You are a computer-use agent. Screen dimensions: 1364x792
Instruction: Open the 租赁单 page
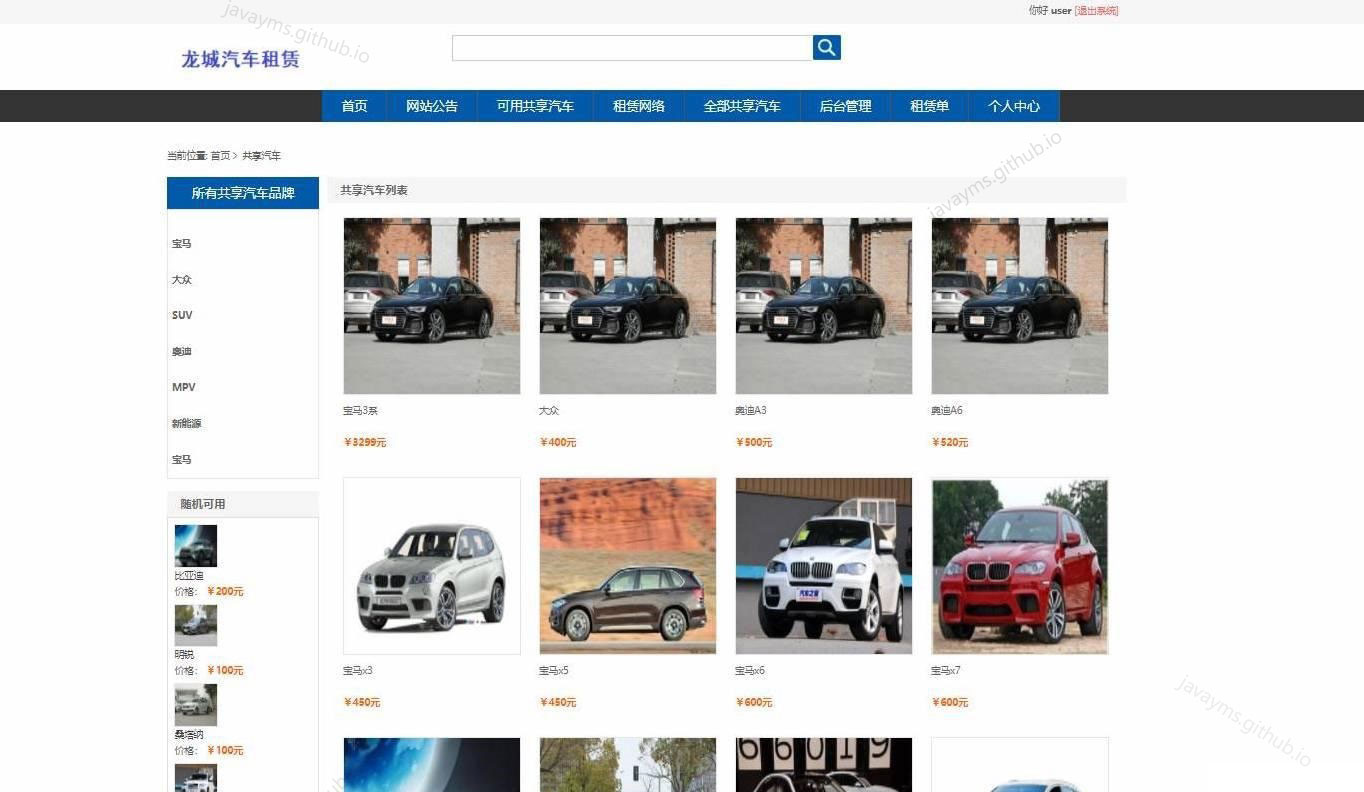[929, 106]
